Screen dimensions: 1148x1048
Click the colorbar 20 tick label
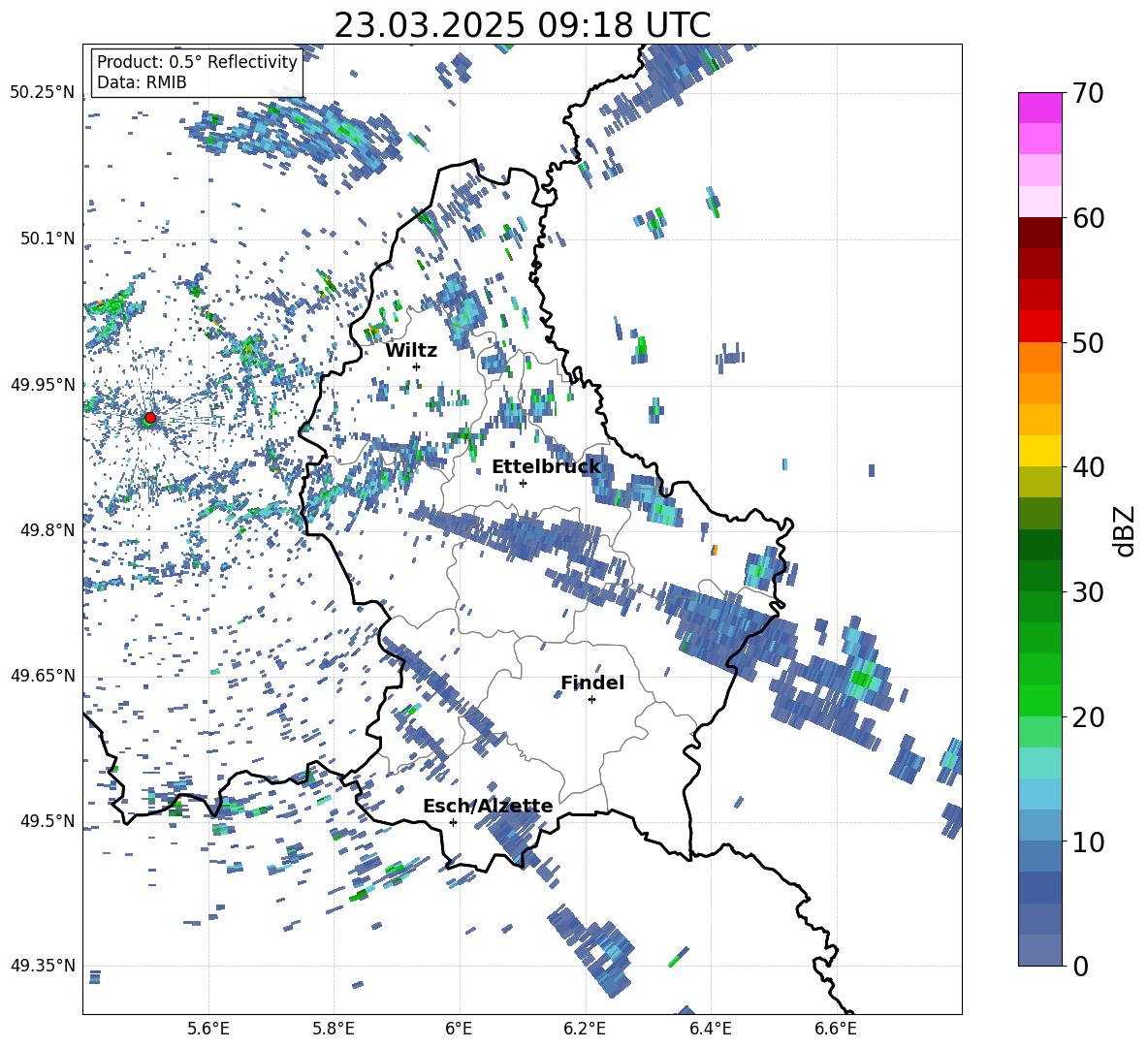1088,717
